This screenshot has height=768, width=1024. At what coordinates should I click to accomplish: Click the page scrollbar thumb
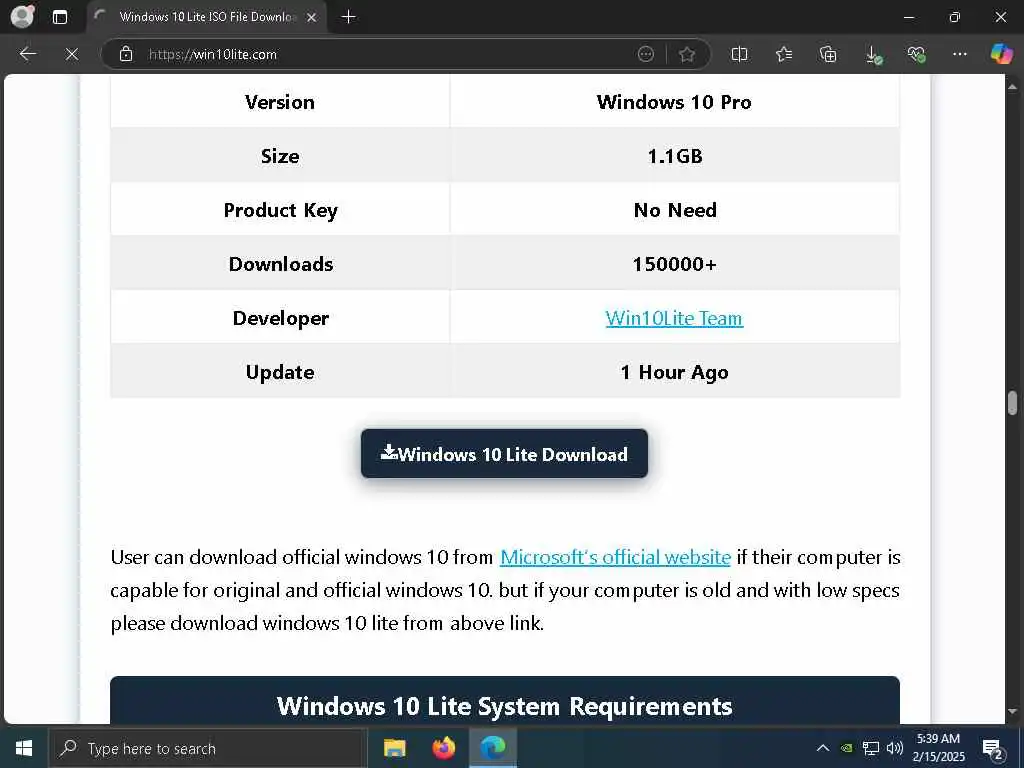click(x=1012, y=403)
